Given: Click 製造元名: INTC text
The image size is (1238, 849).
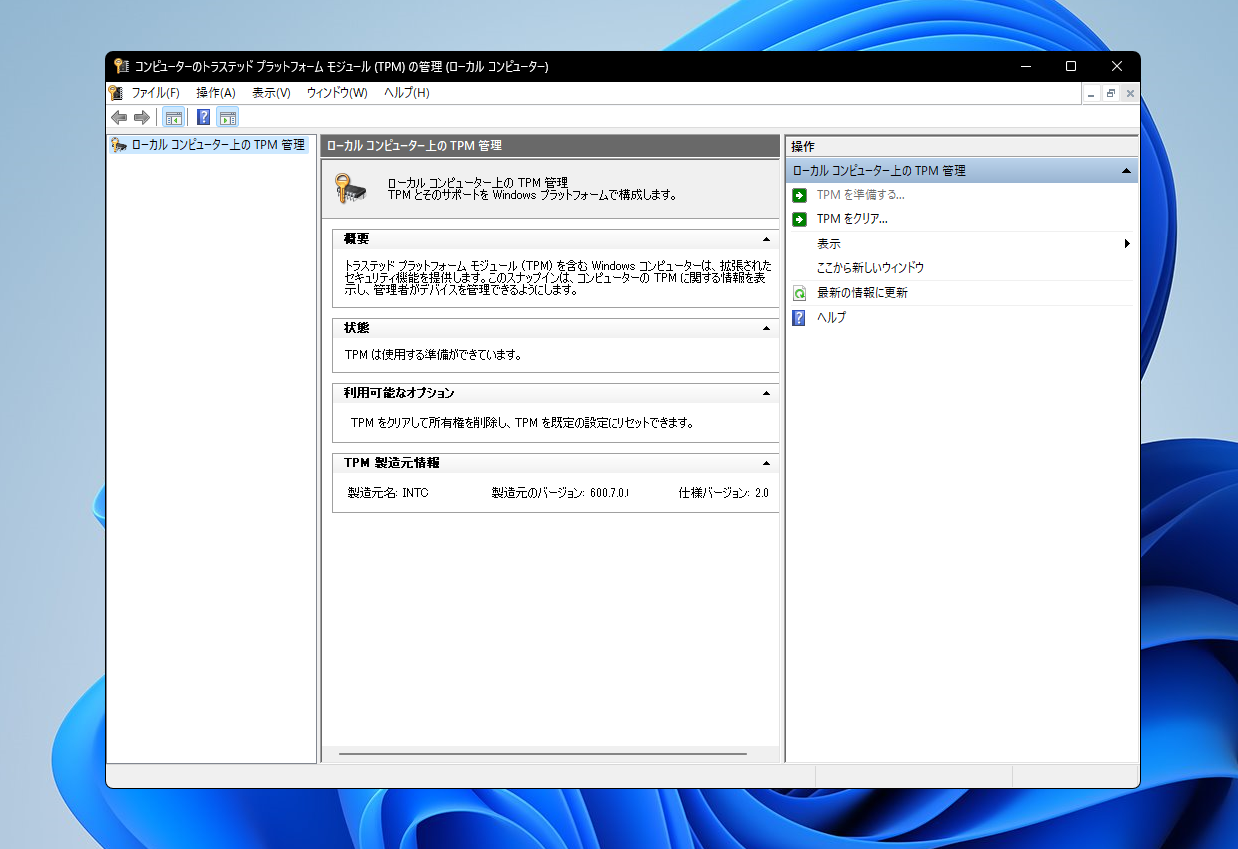Looking at the screenshot, I should point(388,493).
